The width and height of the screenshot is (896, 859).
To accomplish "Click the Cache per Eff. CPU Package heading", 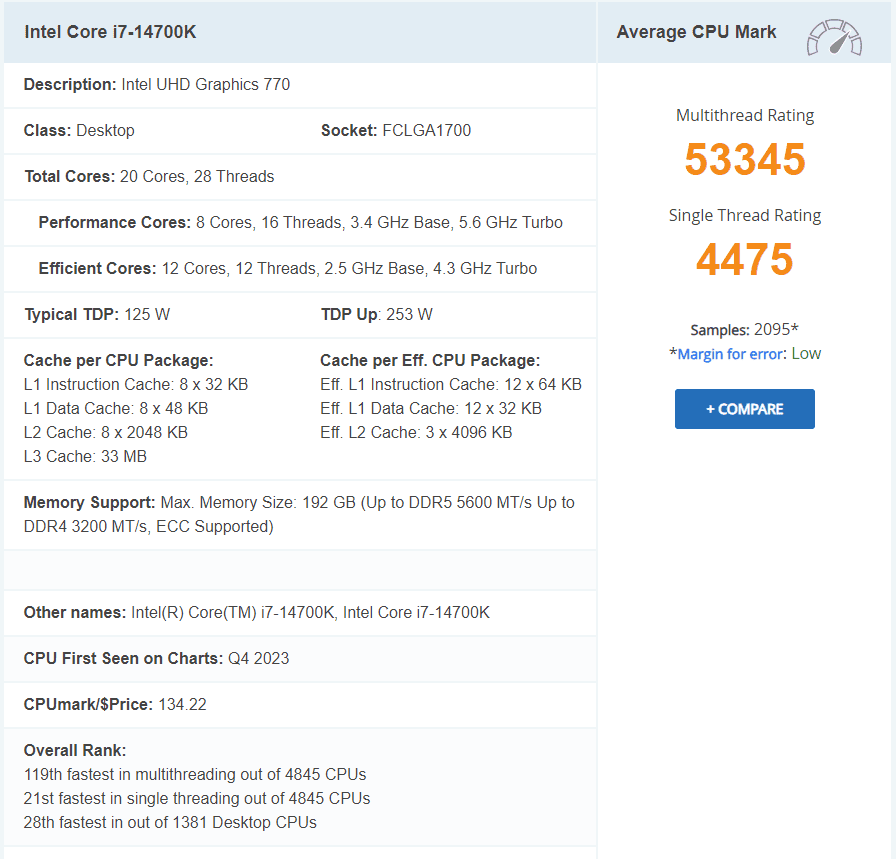I will tap(430, 361).
